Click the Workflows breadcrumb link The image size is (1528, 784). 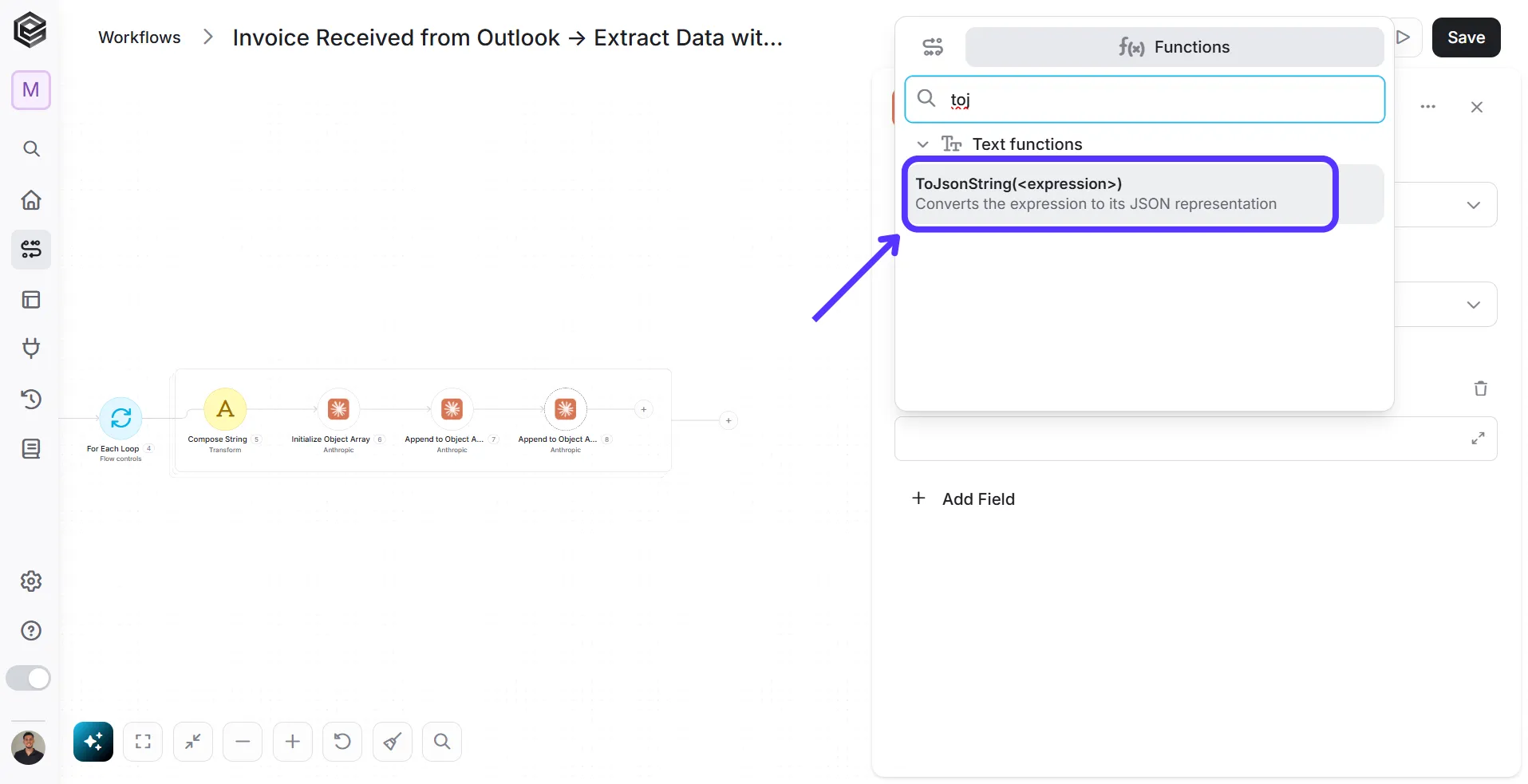pyautogui.click(x=140, y=37)
